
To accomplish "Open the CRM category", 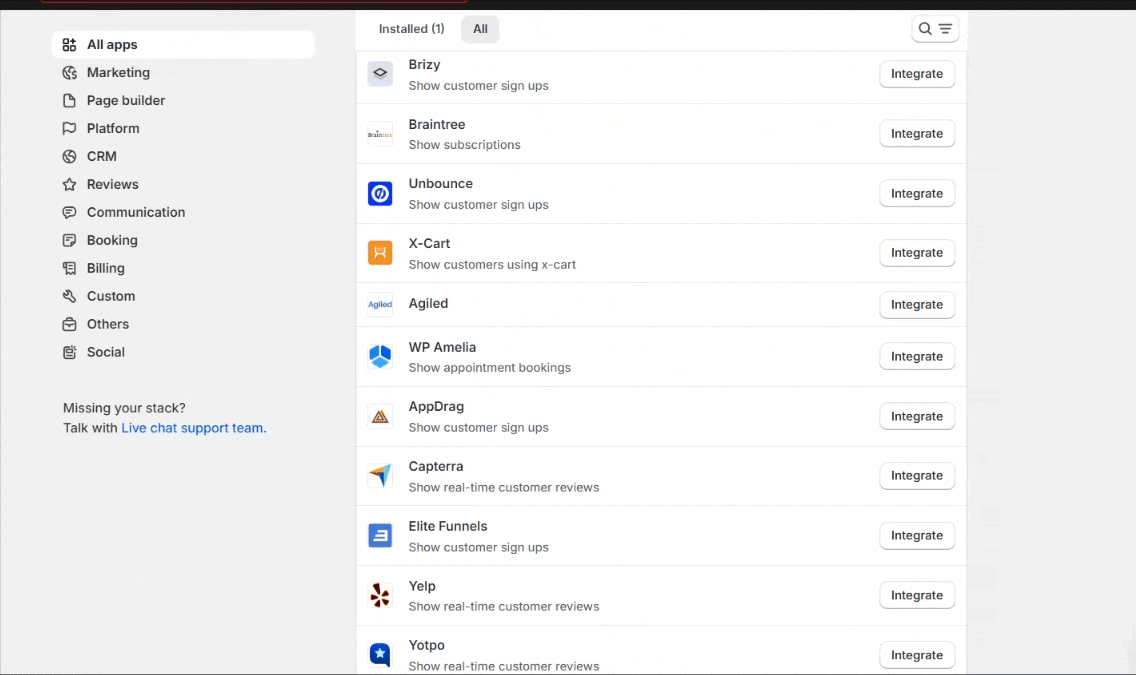I will [x=102, y=157].
